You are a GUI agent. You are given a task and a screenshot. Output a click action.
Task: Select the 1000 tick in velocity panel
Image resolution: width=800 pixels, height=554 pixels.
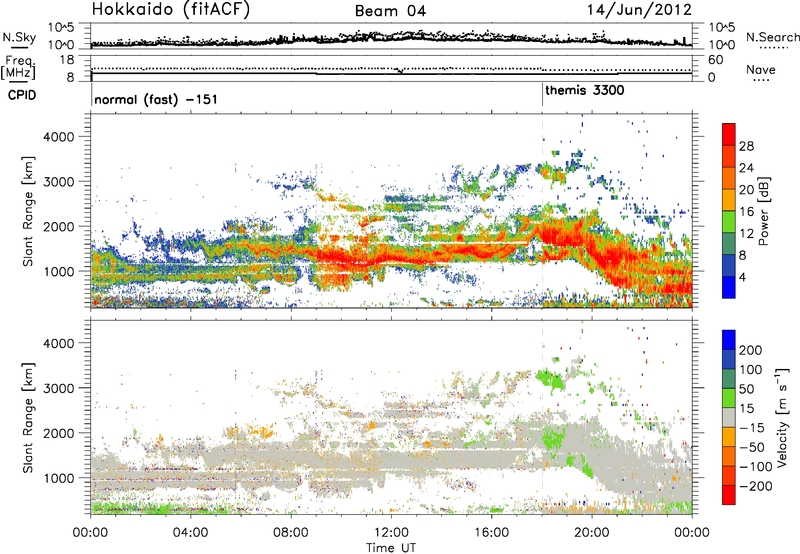(58, 478)
